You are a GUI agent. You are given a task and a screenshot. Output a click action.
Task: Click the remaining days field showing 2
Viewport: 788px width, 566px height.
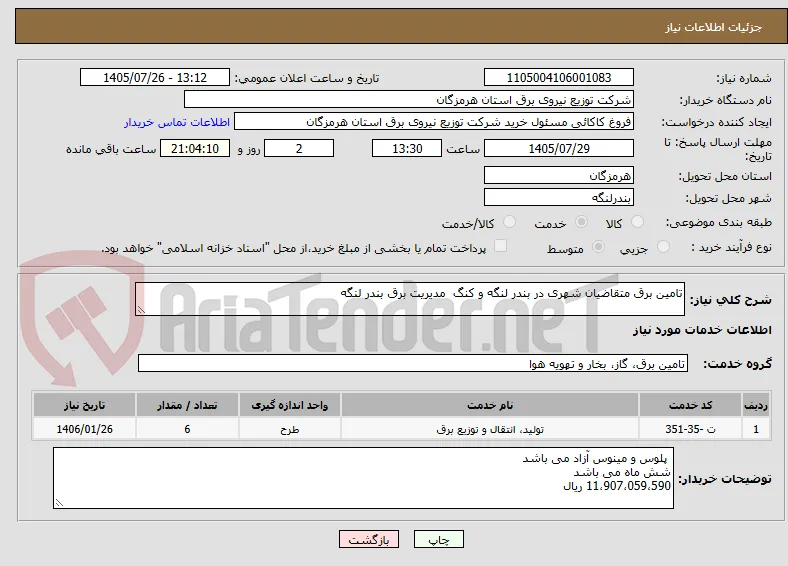299,148
